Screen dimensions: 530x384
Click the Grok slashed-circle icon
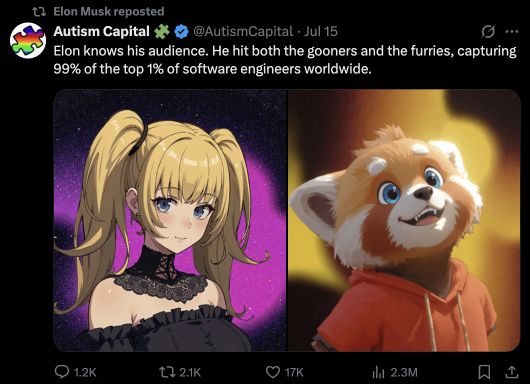[x=488, y=31]
